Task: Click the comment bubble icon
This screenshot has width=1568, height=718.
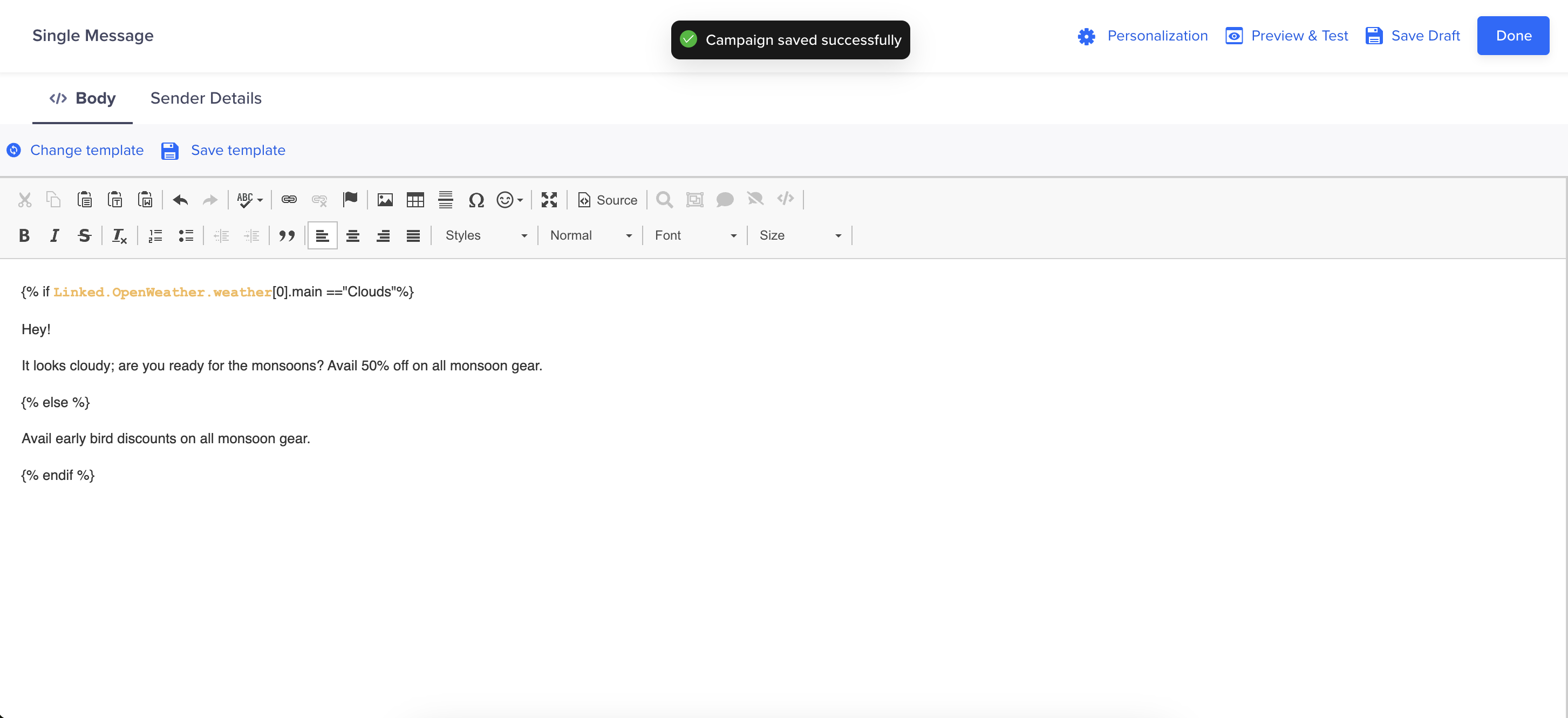Action: pos(725,200)
